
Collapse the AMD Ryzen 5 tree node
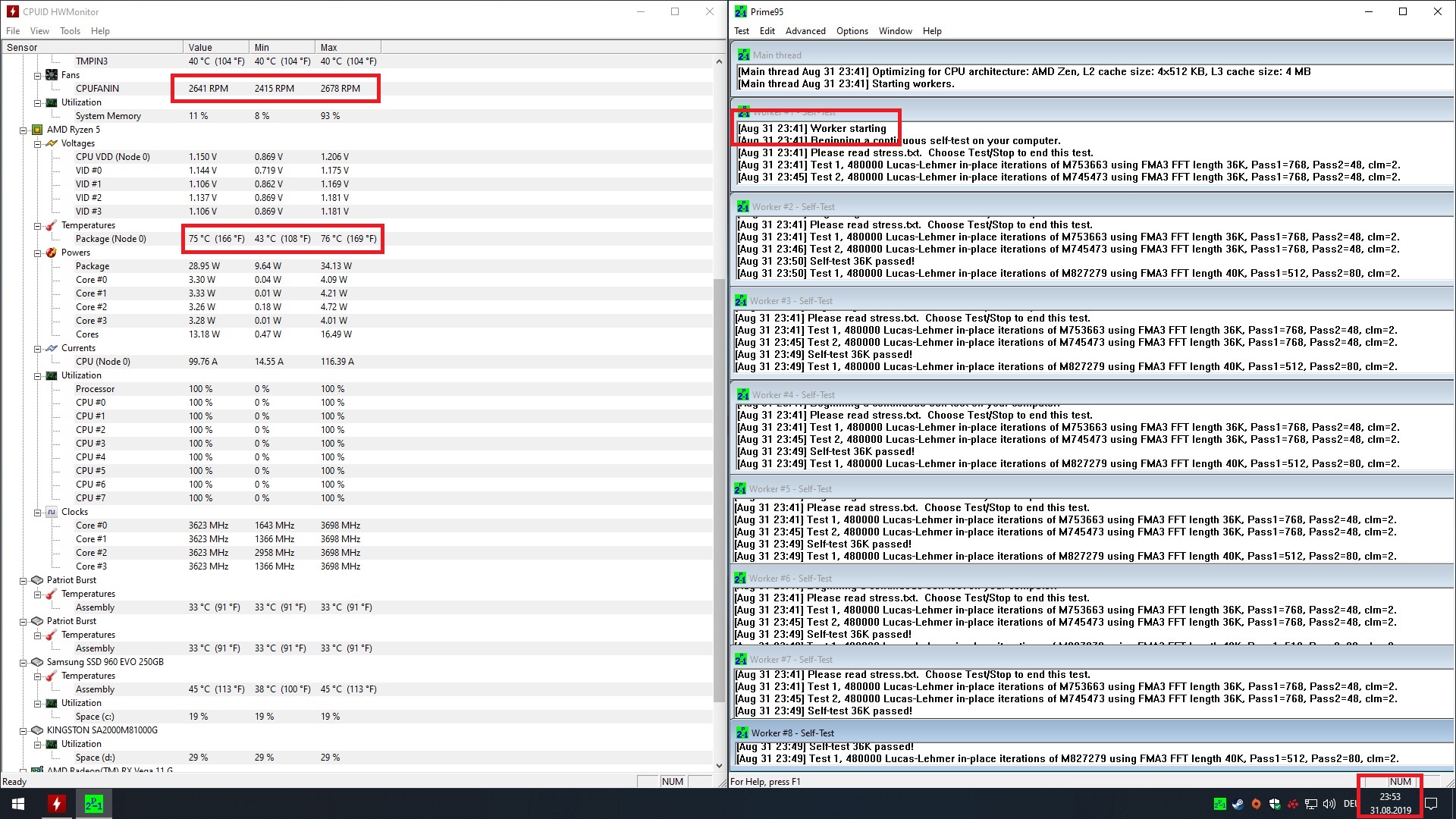24,130
